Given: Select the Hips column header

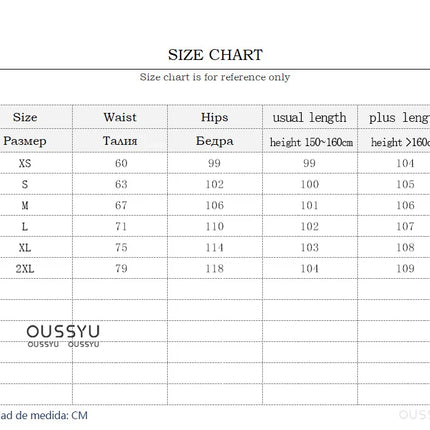Looking at the screenshot, I should [x=215, y=117].
